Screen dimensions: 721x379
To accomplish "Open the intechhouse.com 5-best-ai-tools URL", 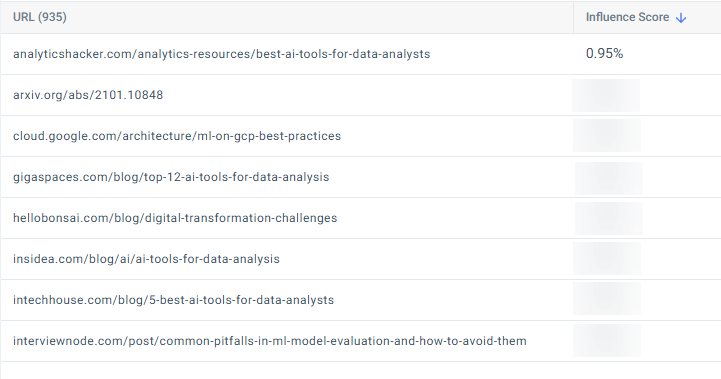I will point(173,299).
